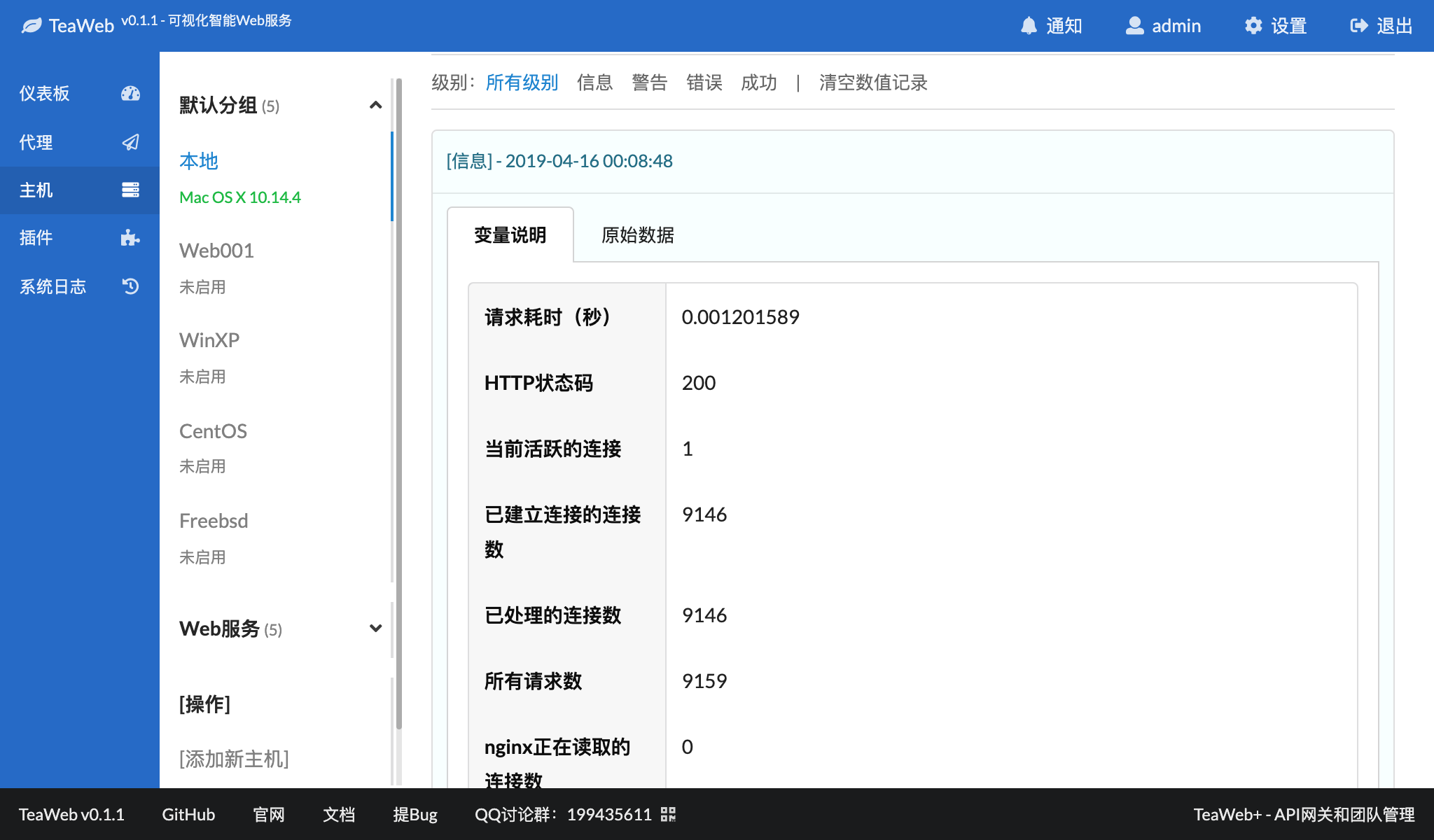Click the logout arrow icon
The image size is (1434, 840).
1359,26
